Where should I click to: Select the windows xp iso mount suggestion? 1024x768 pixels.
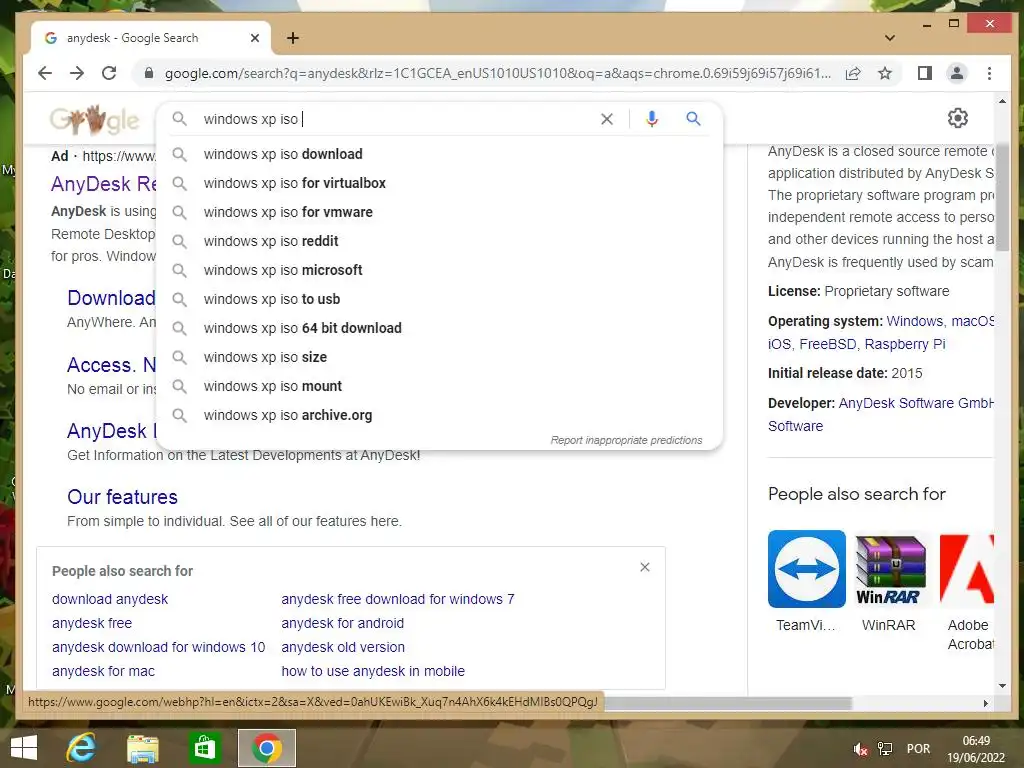point(440,386)
